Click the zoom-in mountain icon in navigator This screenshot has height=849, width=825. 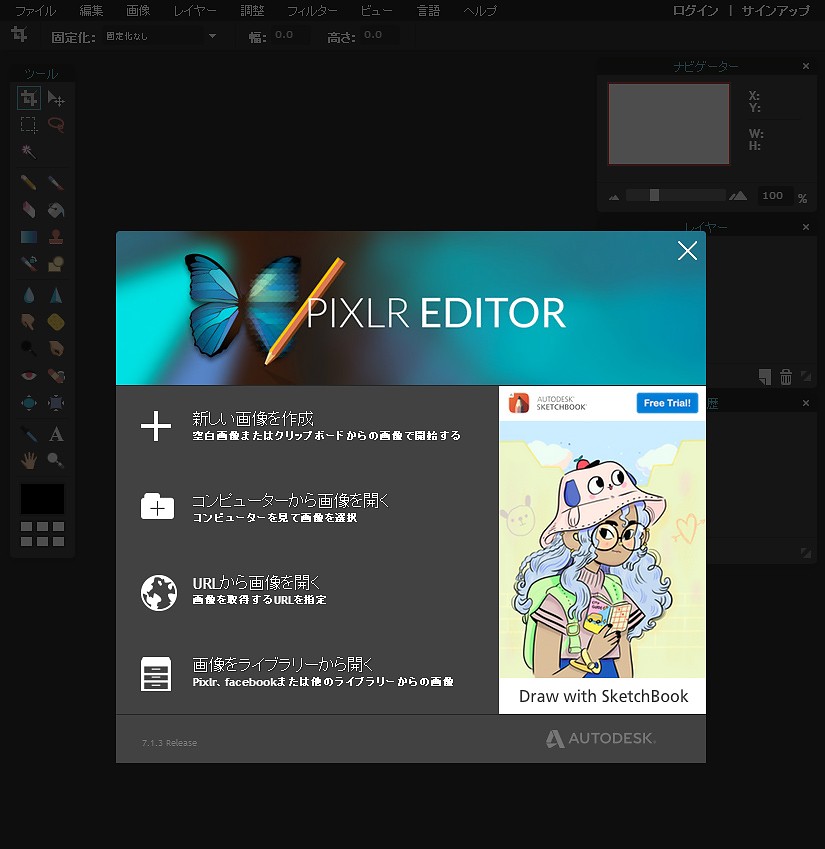pyautogui.click(x=738, y=196)
